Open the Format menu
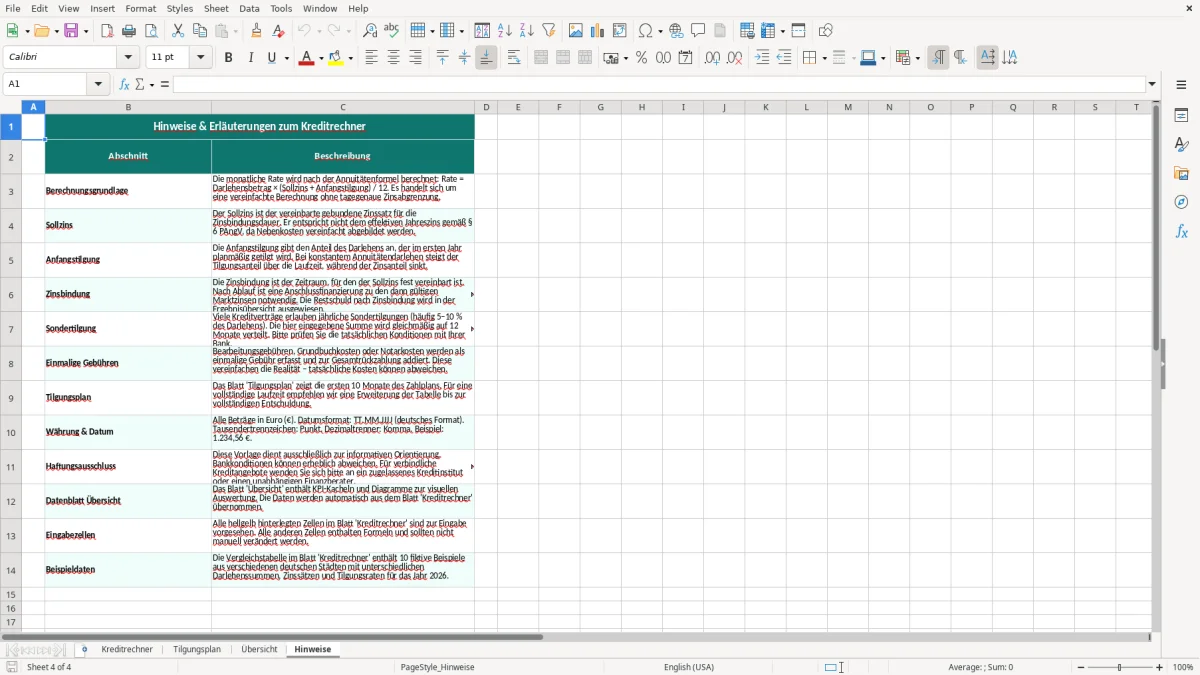1200x675 pixels. pos(140,8)
